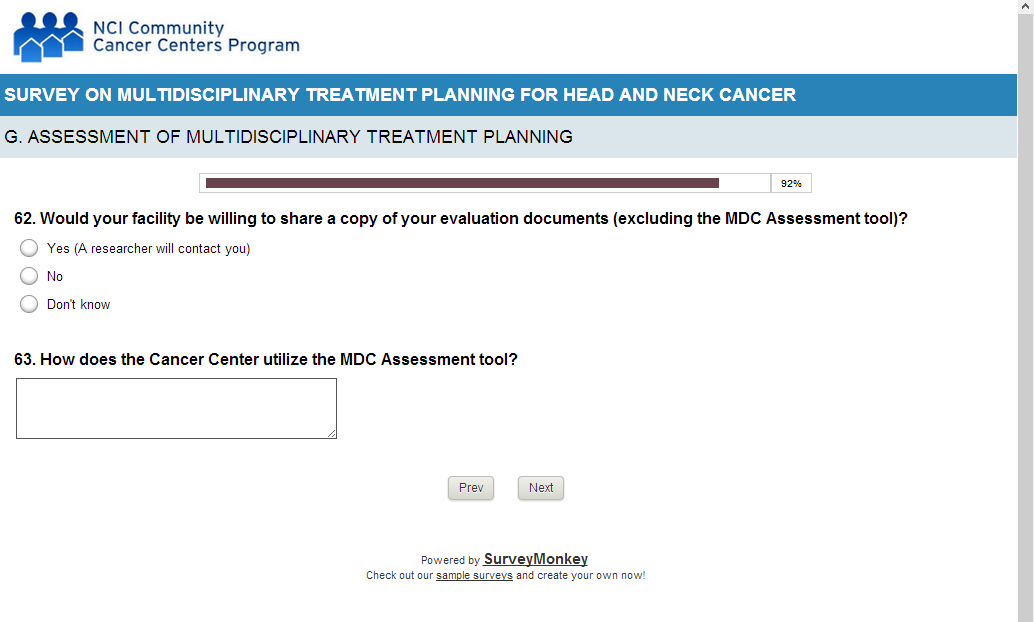Click question 62 text about sharing evaluation documents
Screen dimensions: 1034x622
[x=460, y=218]
